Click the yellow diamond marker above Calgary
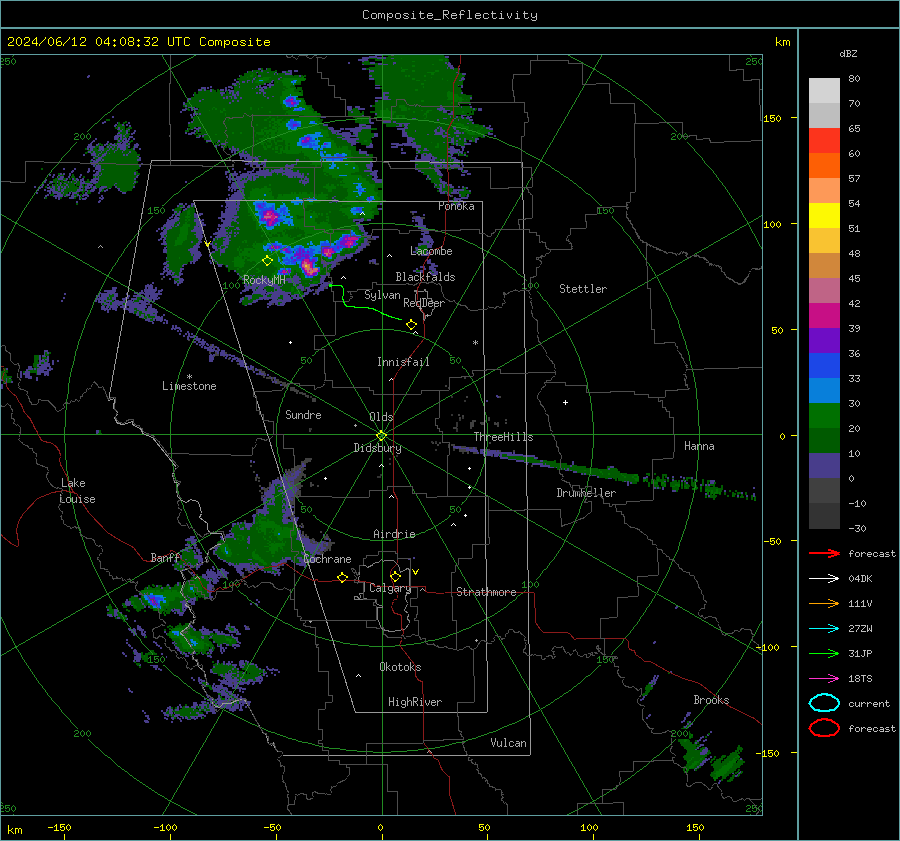 click(395, 576)
